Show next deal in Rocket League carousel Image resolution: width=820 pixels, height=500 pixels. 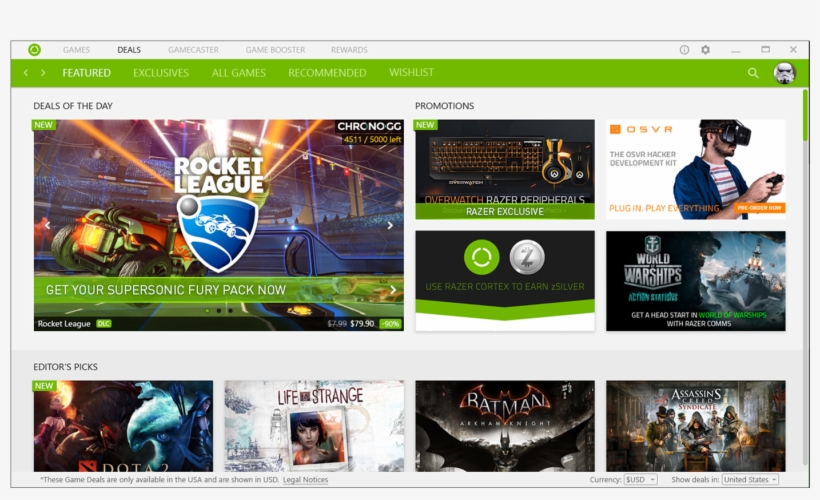tap(390, 225)
